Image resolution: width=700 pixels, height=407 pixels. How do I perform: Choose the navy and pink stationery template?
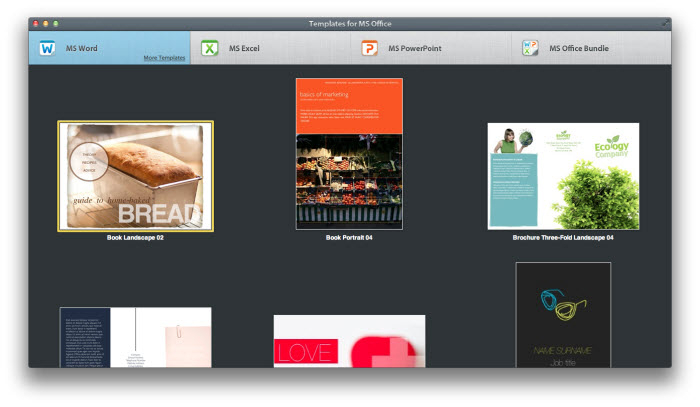click(135, 337)
